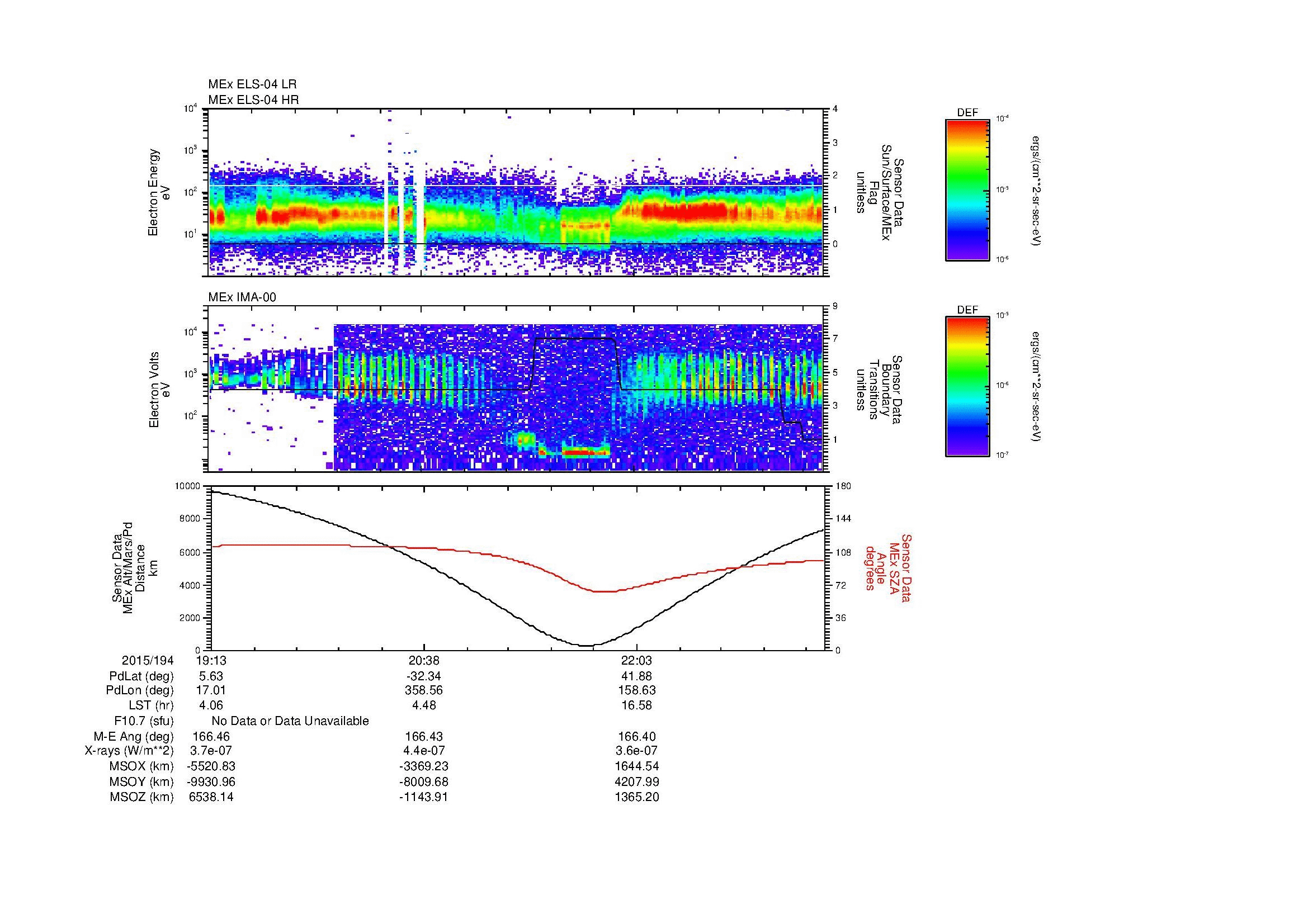Click MSOY value 4207.99

click(636, 781)
